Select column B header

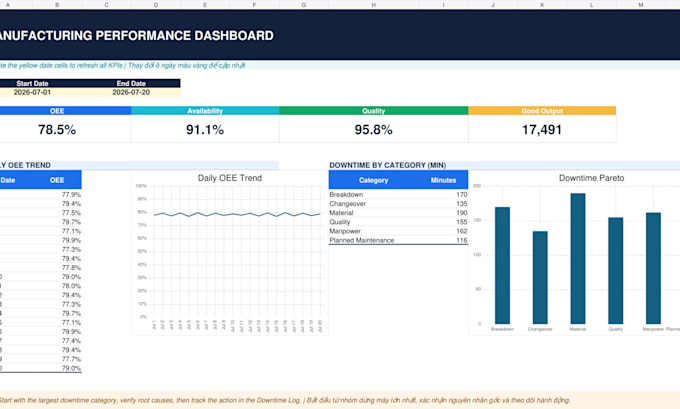pyautogui.click(x=57, y=5)
